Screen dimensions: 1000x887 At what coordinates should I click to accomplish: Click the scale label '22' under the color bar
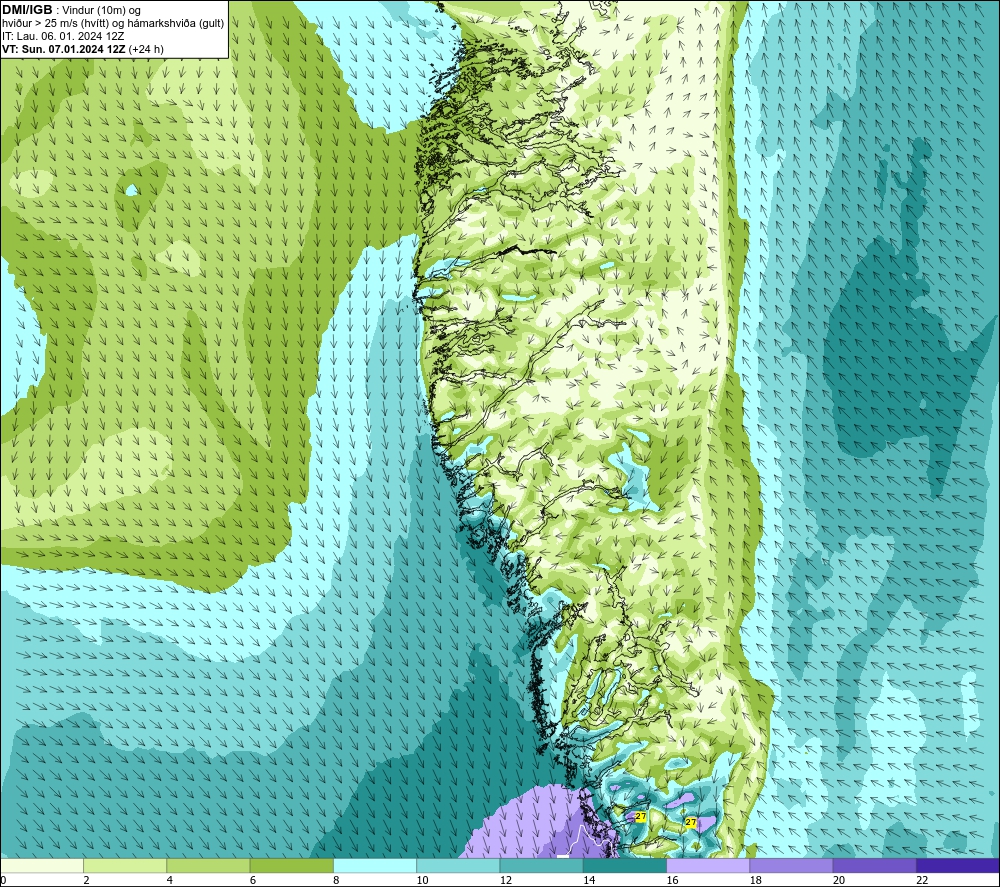(x=922, y=880)
